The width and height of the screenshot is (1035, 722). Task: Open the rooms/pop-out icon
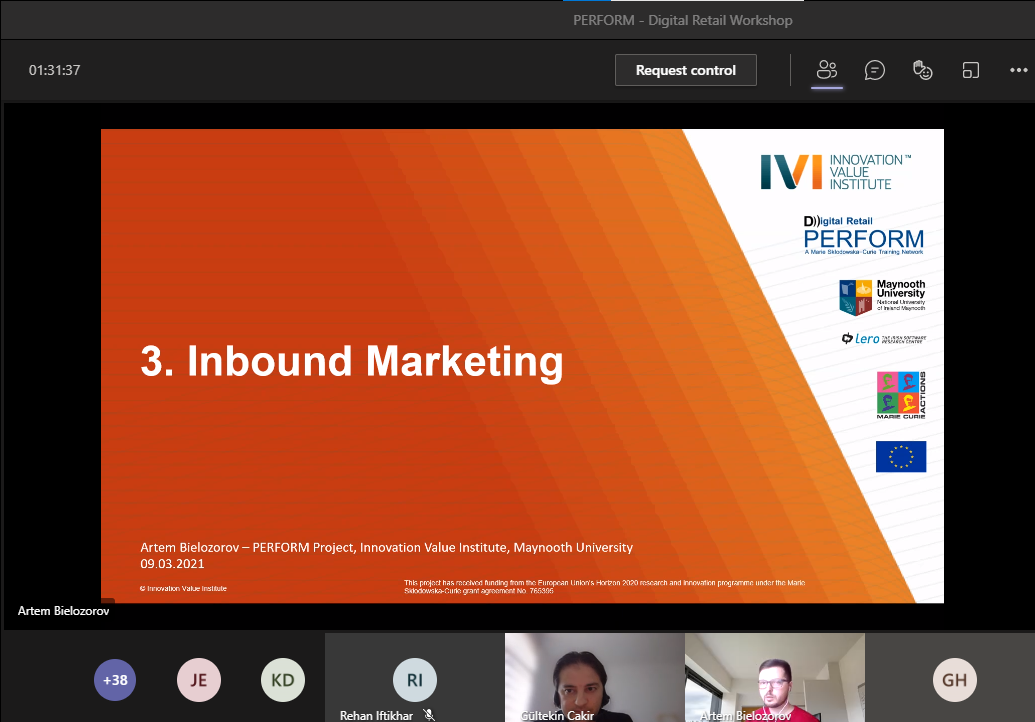click(x=970, y=70)
